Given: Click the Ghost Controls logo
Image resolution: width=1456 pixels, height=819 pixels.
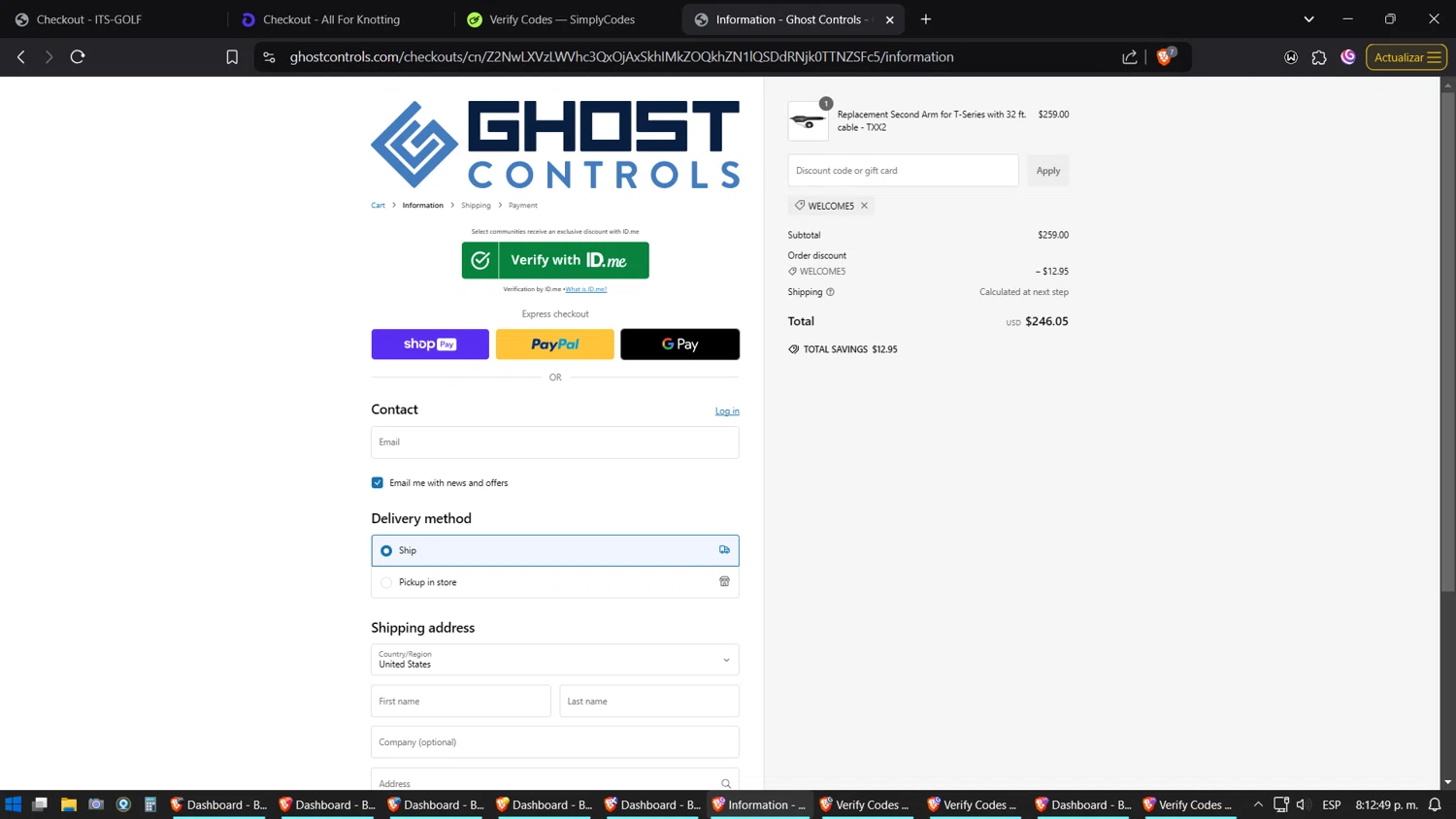Looking at the screenshot, I should (555, 145).
